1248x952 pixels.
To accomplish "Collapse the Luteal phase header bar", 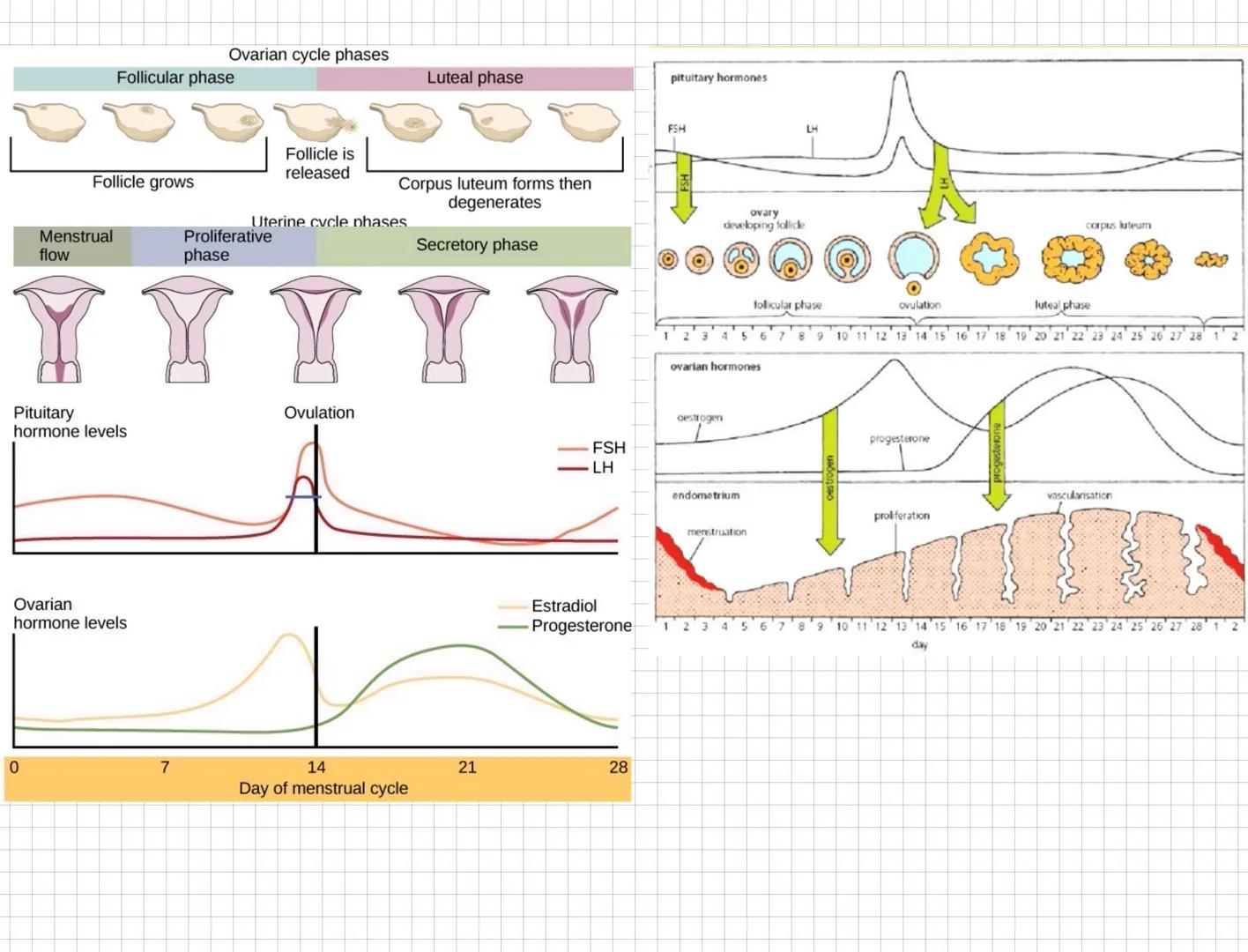I will (x=473, y=78).
